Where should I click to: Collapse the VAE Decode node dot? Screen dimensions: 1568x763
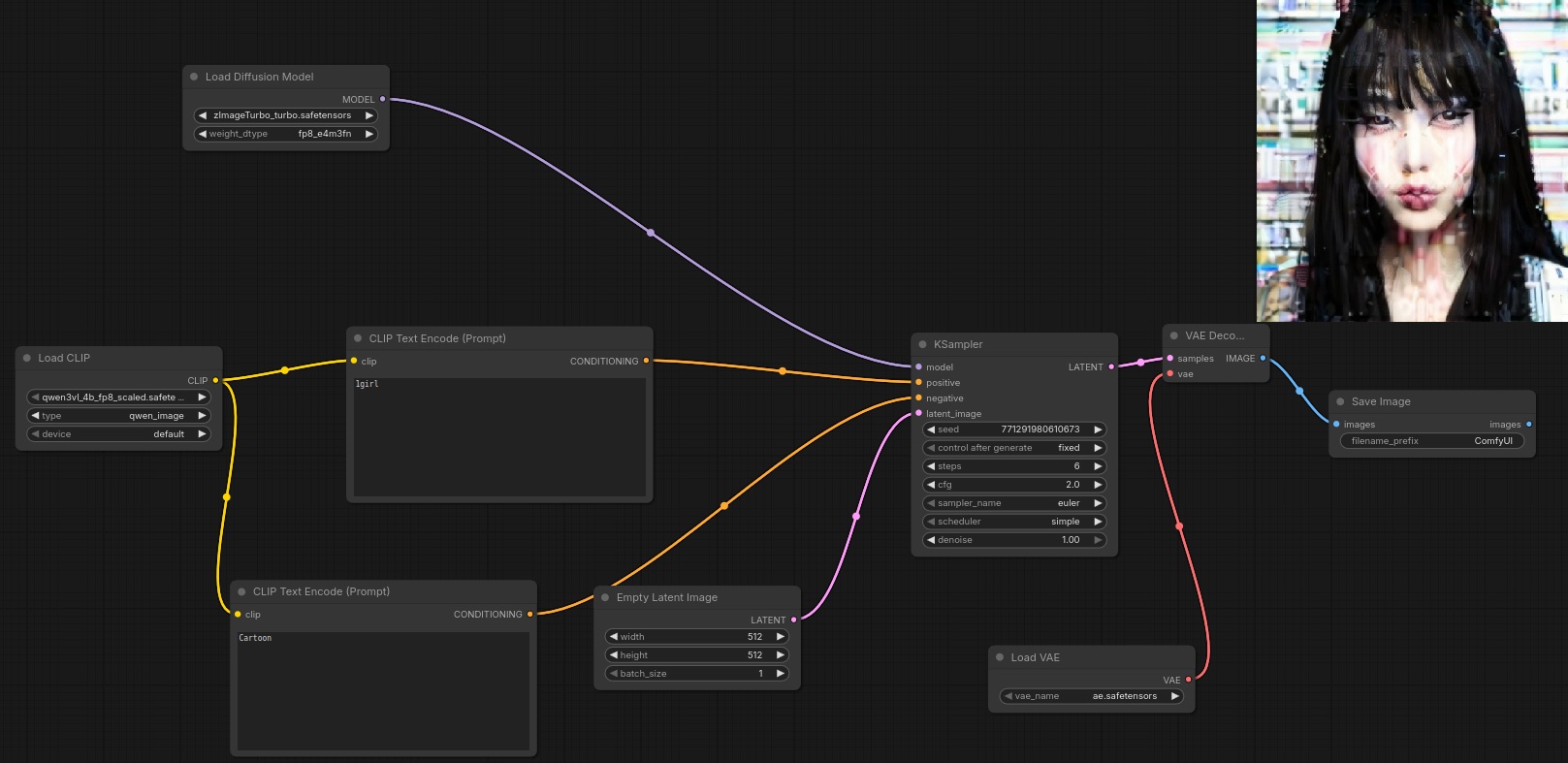[1174, 335]
